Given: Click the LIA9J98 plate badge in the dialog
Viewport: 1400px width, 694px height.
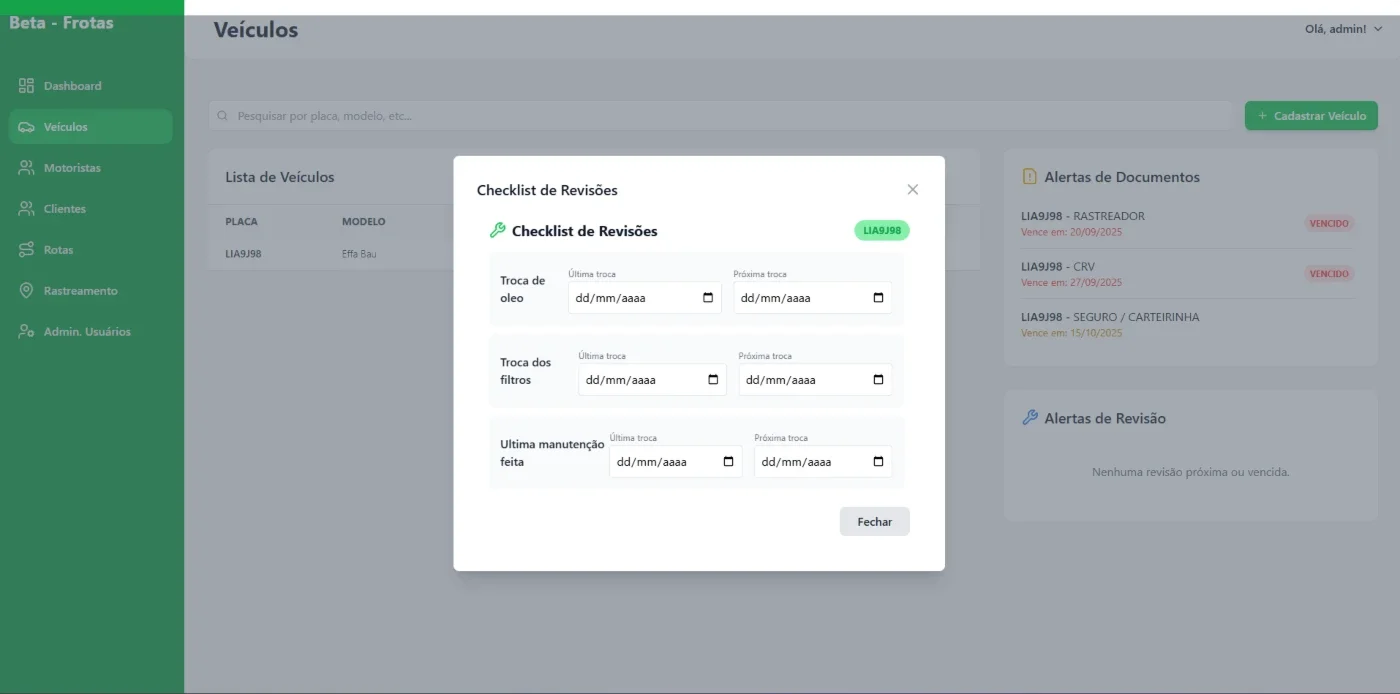Looking at the screenshot, I should click(x=882, y=231).
